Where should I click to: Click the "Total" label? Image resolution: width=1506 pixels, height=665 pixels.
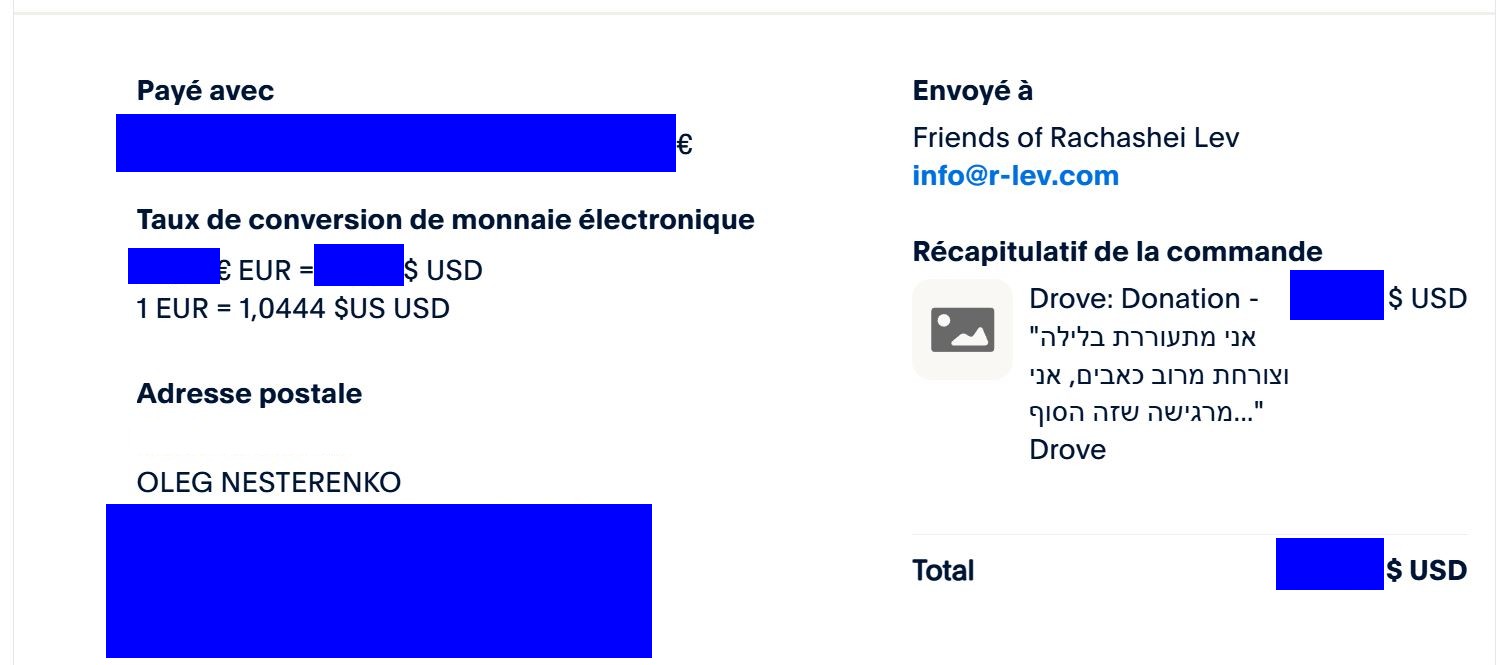(x=943, y=571)
